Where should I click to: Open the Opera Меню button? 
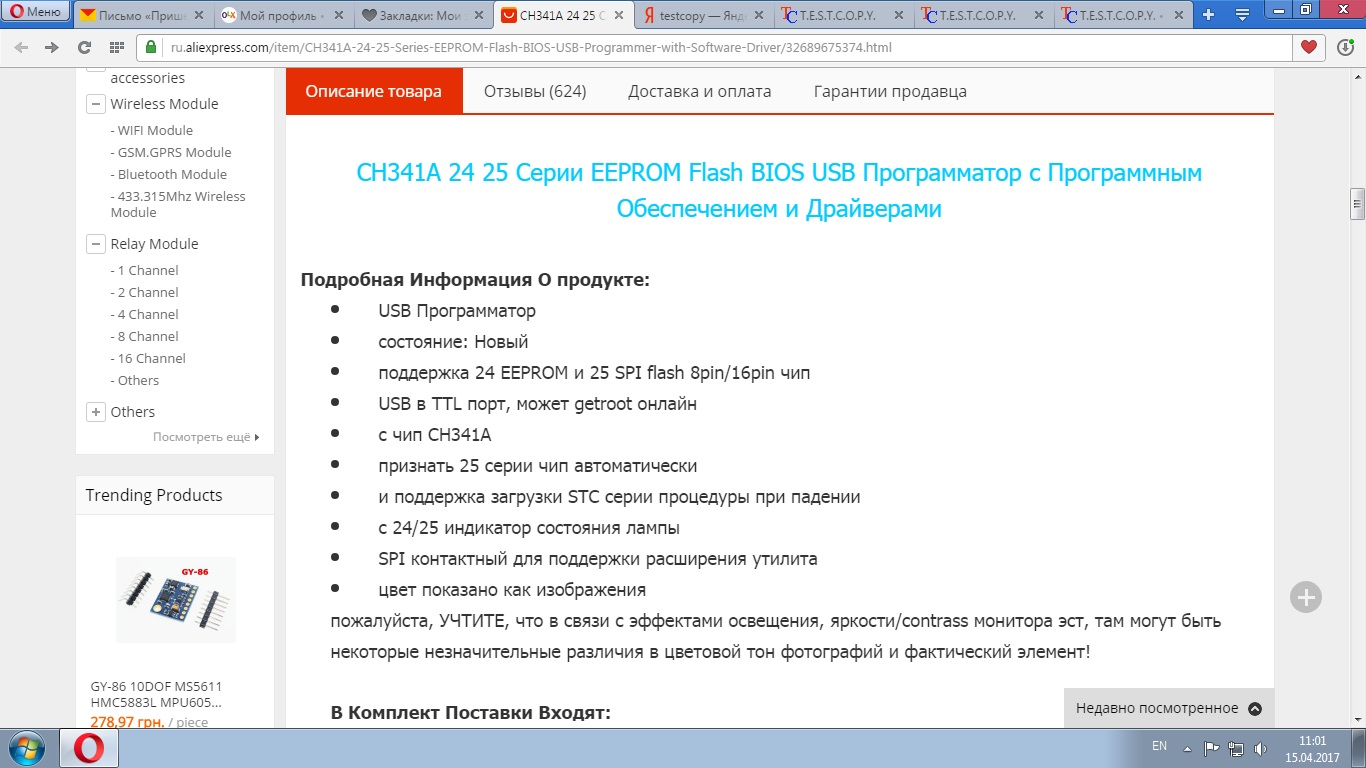click(x=35, y=13)
